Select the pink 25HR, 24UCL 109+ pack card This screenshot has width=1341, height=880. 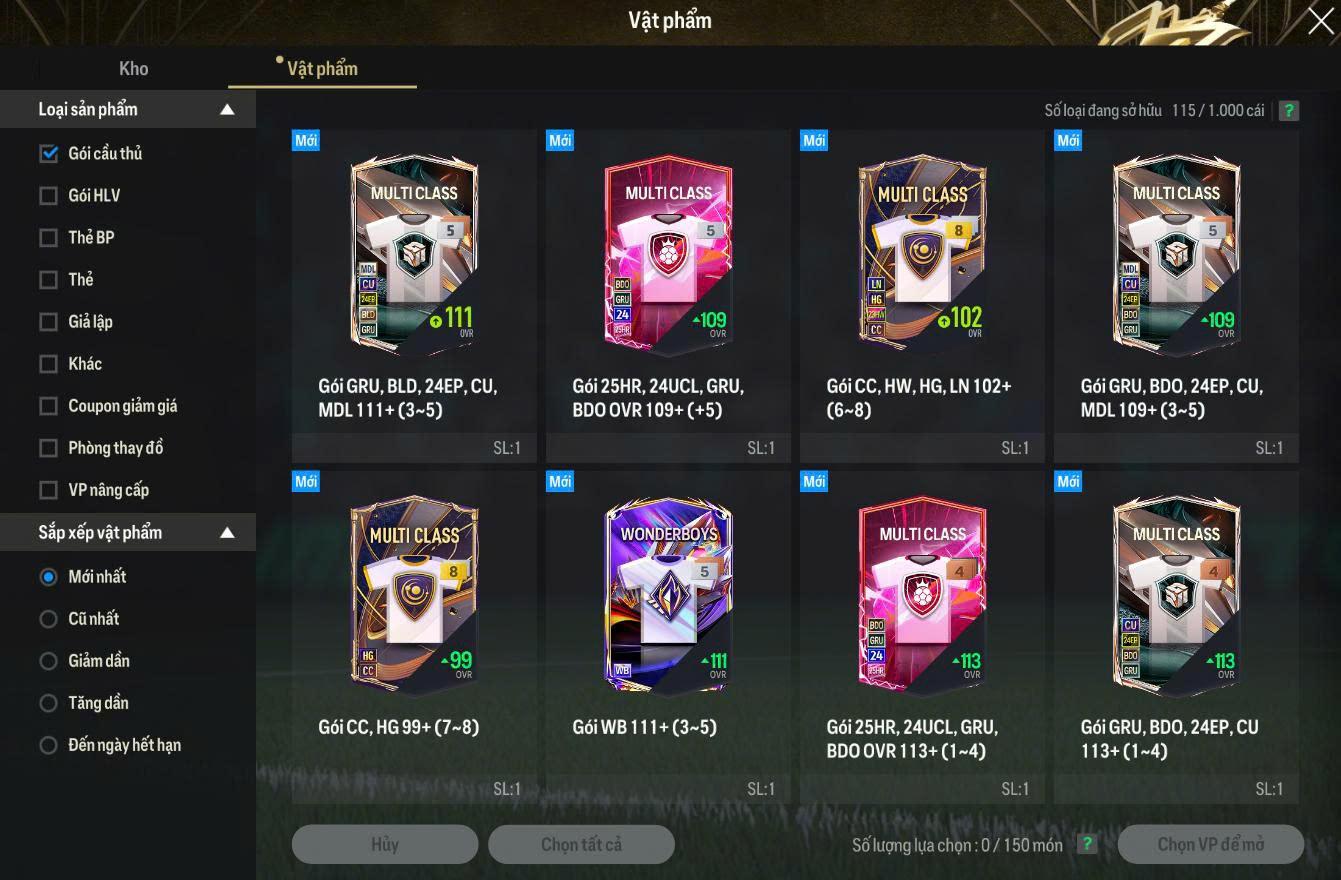pos(668,295)
